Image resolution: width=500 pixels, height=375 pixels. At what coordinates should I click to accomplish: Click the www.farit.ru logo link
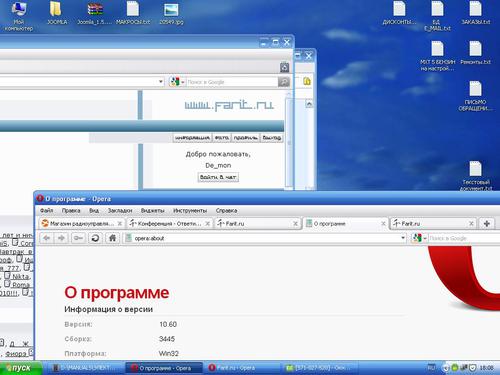229,105
